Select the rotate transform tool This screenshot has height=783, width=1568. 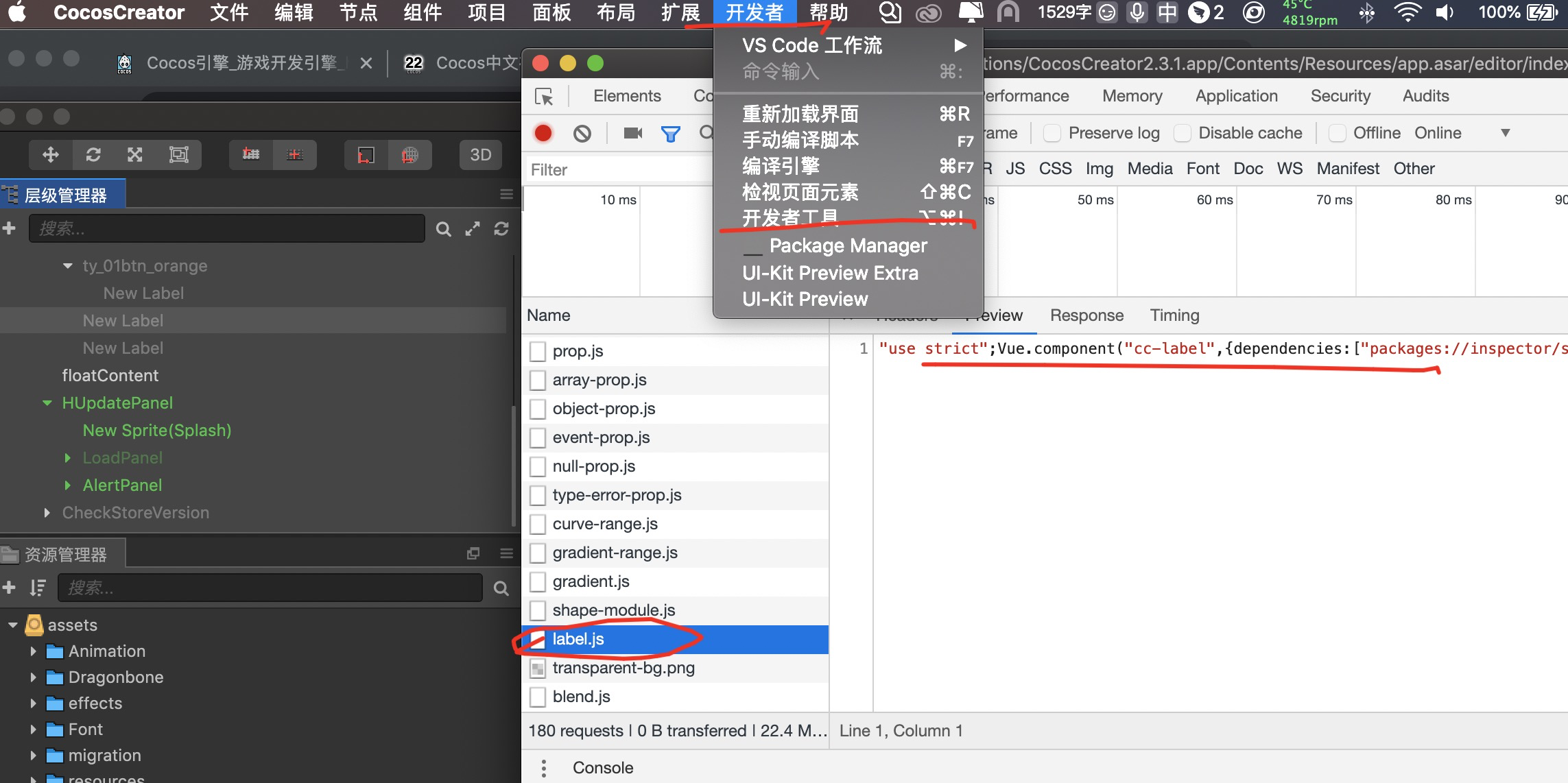tap(93, 155)
